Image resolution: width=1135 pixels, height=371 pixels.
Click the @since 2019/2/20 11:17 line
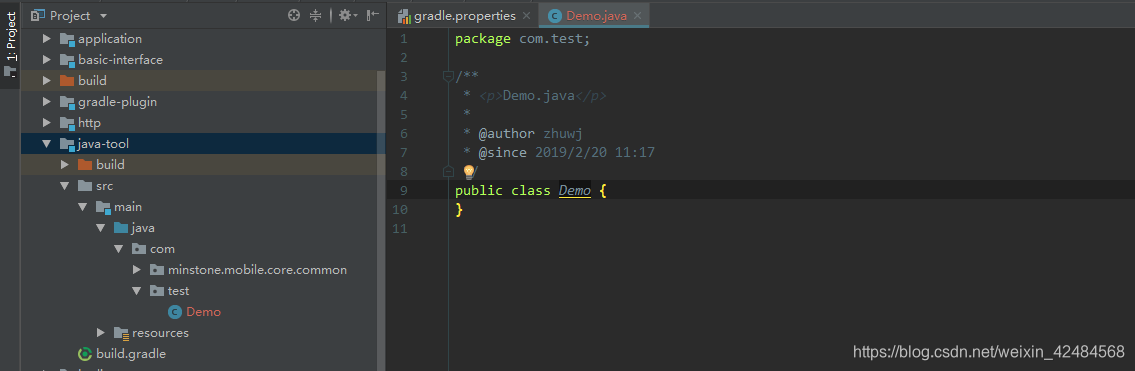pos(559,153)
